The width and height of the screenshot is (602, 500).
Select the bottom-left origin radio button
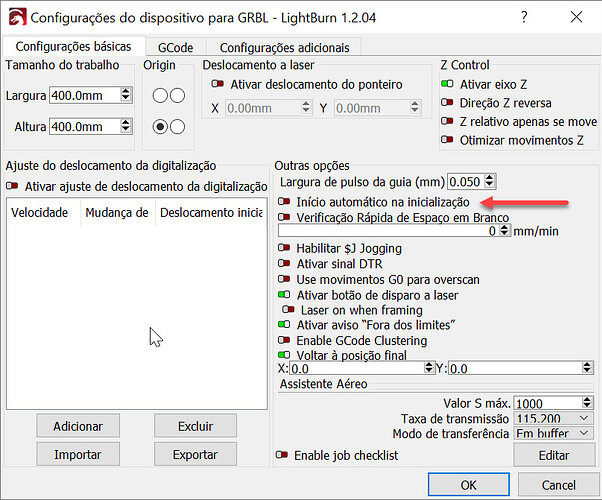pos(160,127)
